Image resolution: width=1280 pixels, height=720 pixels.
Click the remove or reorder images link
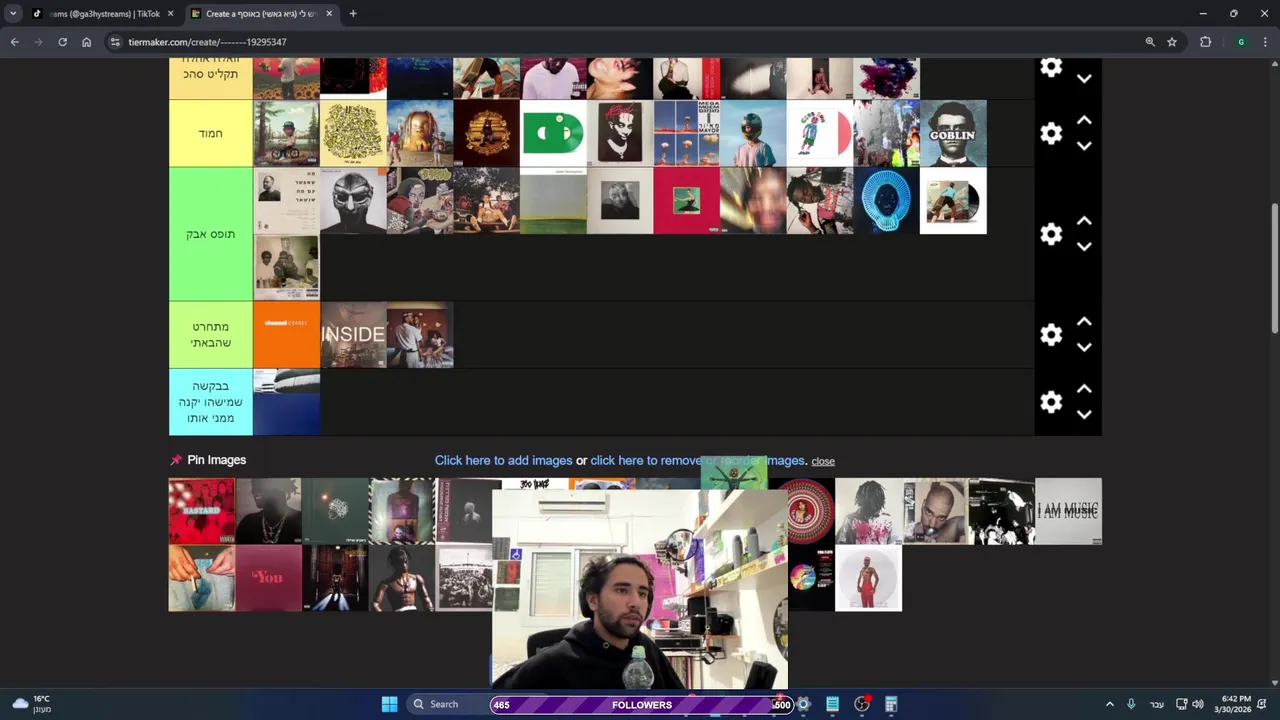click(698, 460)
